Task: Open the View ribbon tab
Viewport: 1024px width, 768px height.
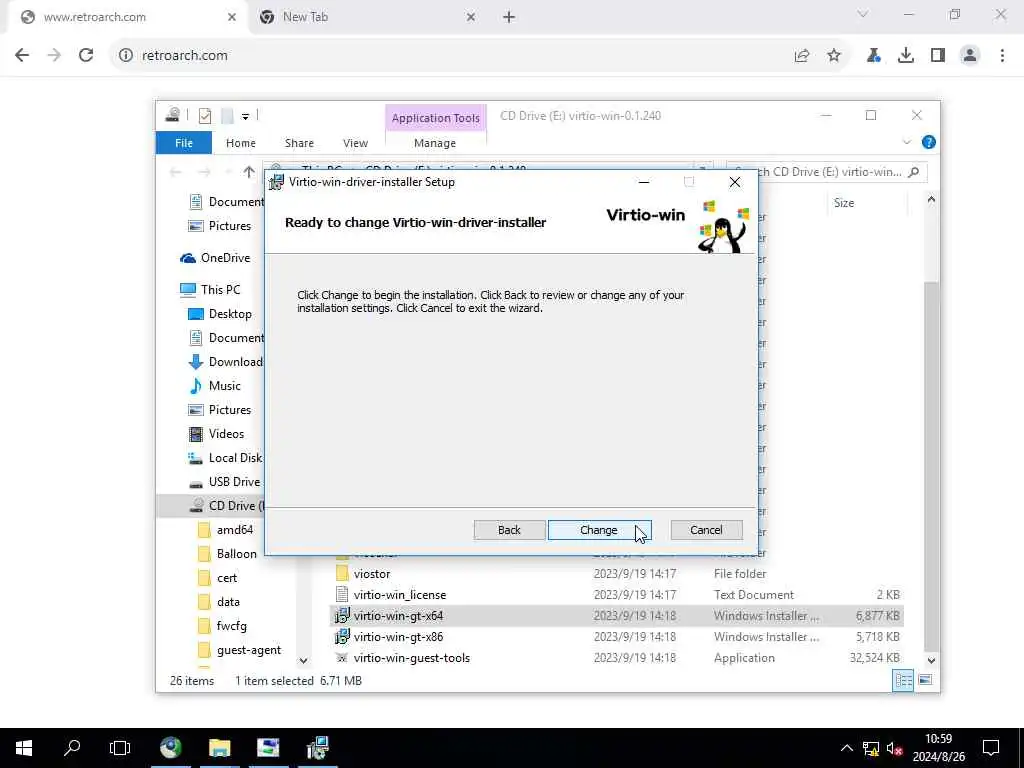Action: coord(355,143)
